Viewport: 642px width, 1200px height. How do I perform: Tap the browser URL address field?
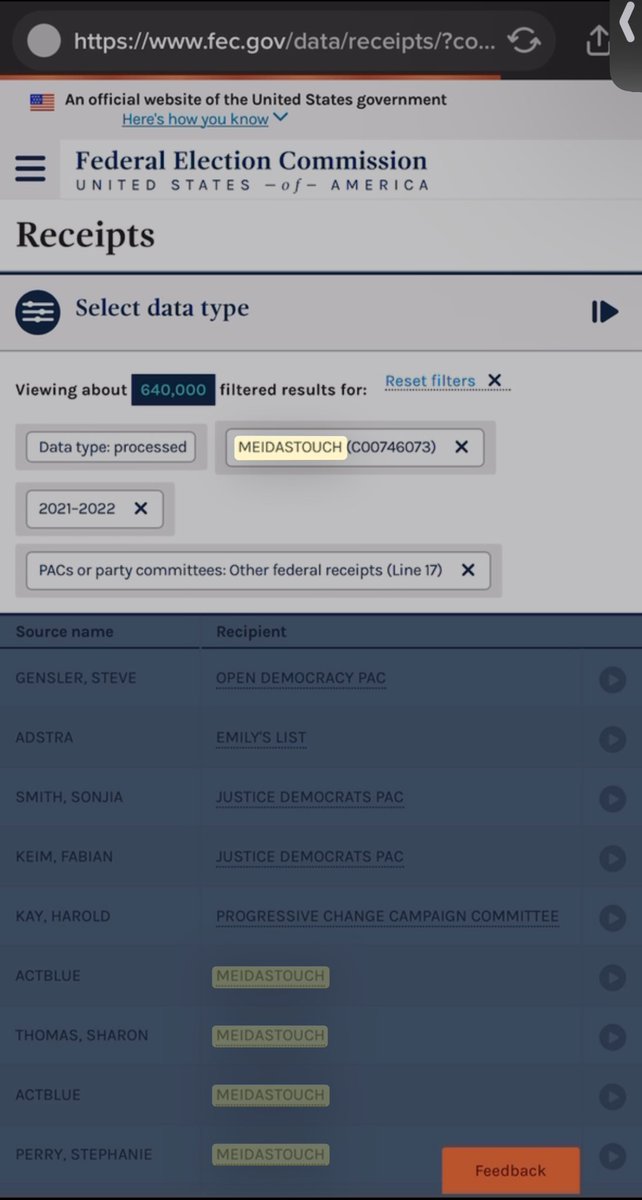click(280, 41)
